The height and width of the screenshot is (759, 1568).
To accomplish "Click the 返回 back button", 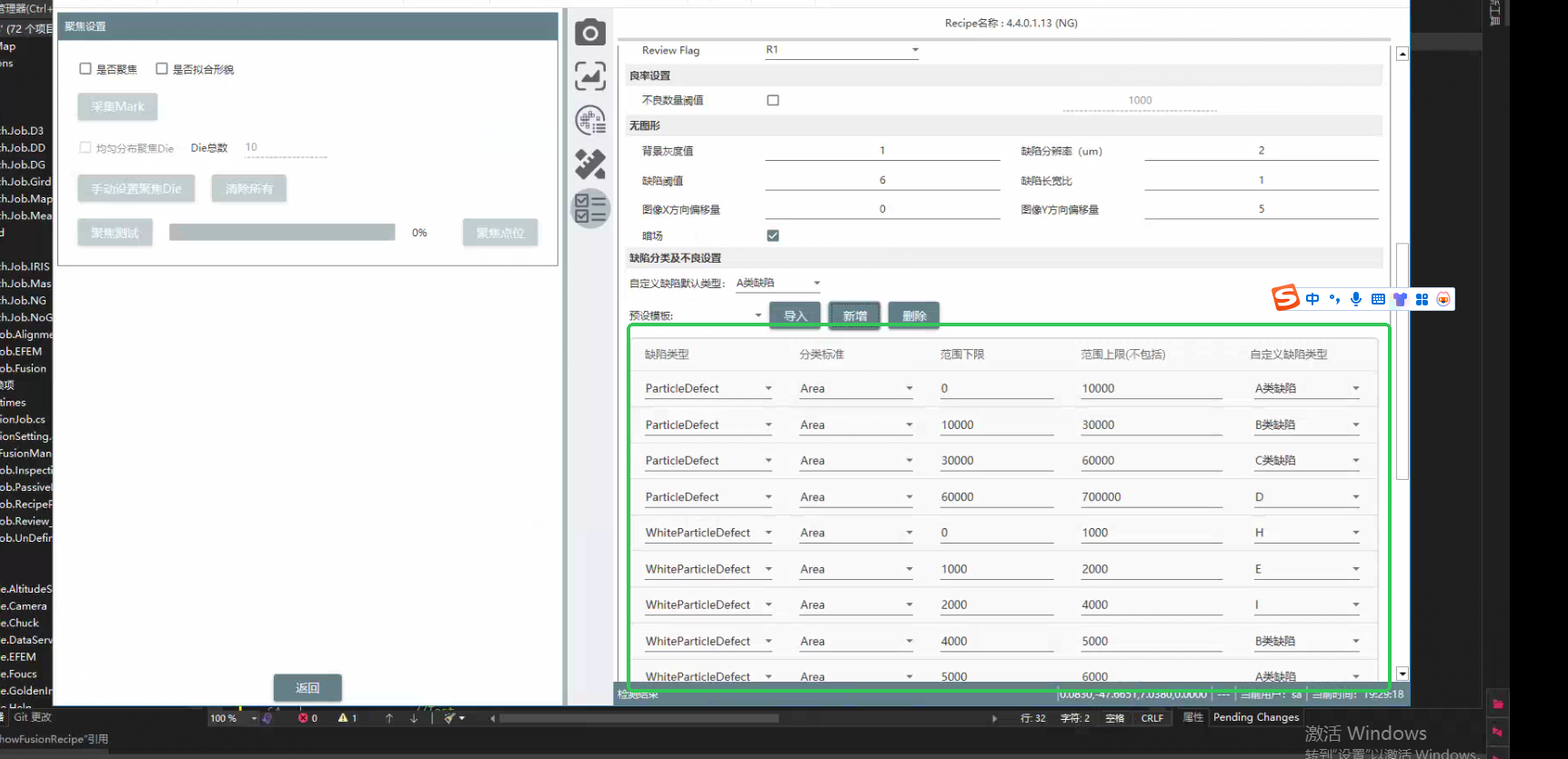I will [307, 688].
